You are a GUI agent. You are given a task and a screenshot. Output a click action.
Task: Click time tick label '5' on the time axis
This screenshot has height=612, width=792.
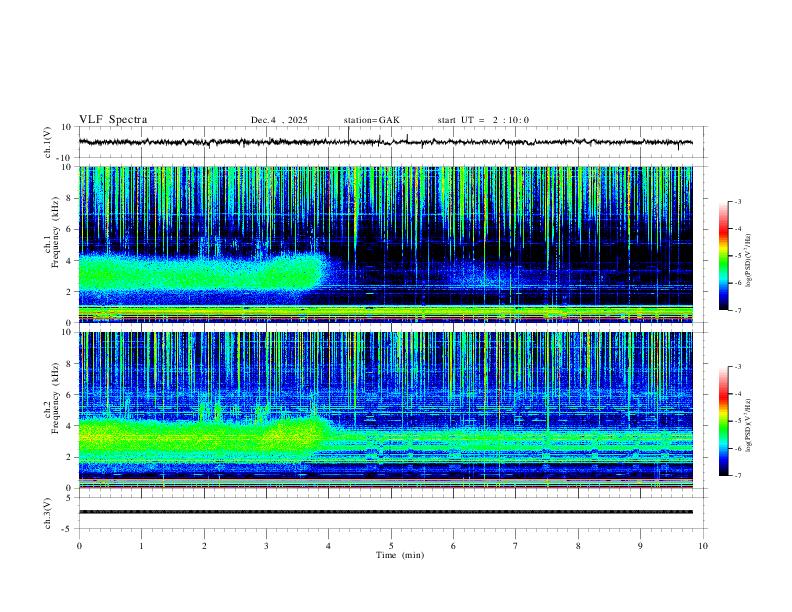[x=391, y=546]
